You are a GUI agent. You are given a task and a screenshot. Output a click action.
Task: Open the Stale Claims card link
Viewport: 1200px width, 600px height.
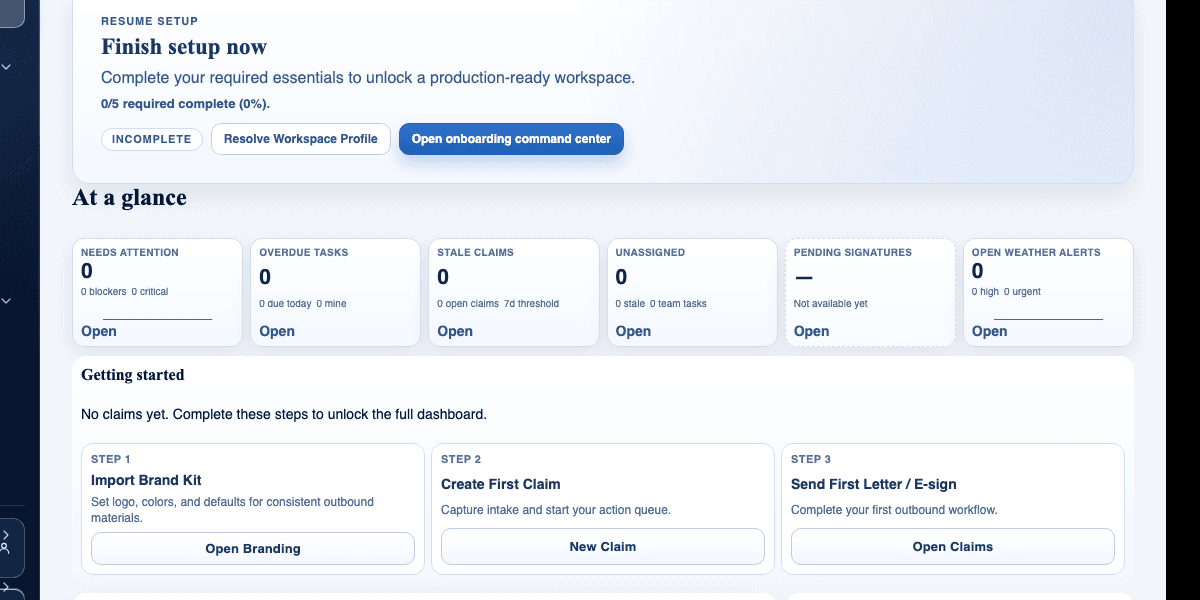point(455,331)
